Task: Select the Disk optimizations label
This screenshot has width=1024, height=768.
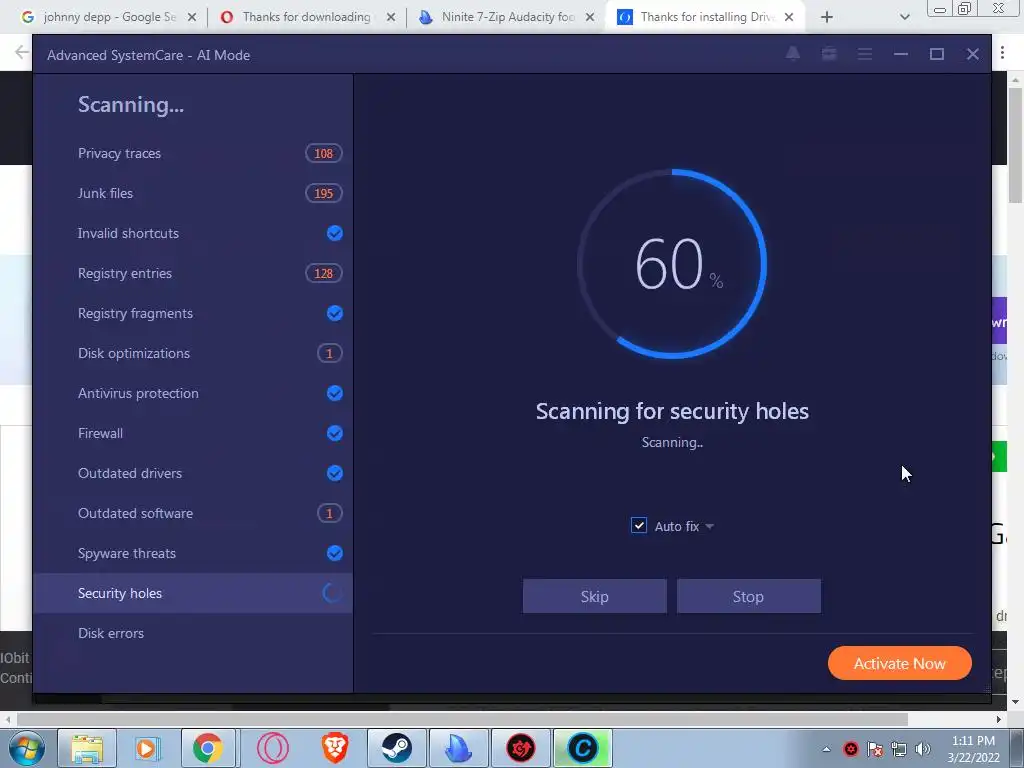Action: coord(134,353)
